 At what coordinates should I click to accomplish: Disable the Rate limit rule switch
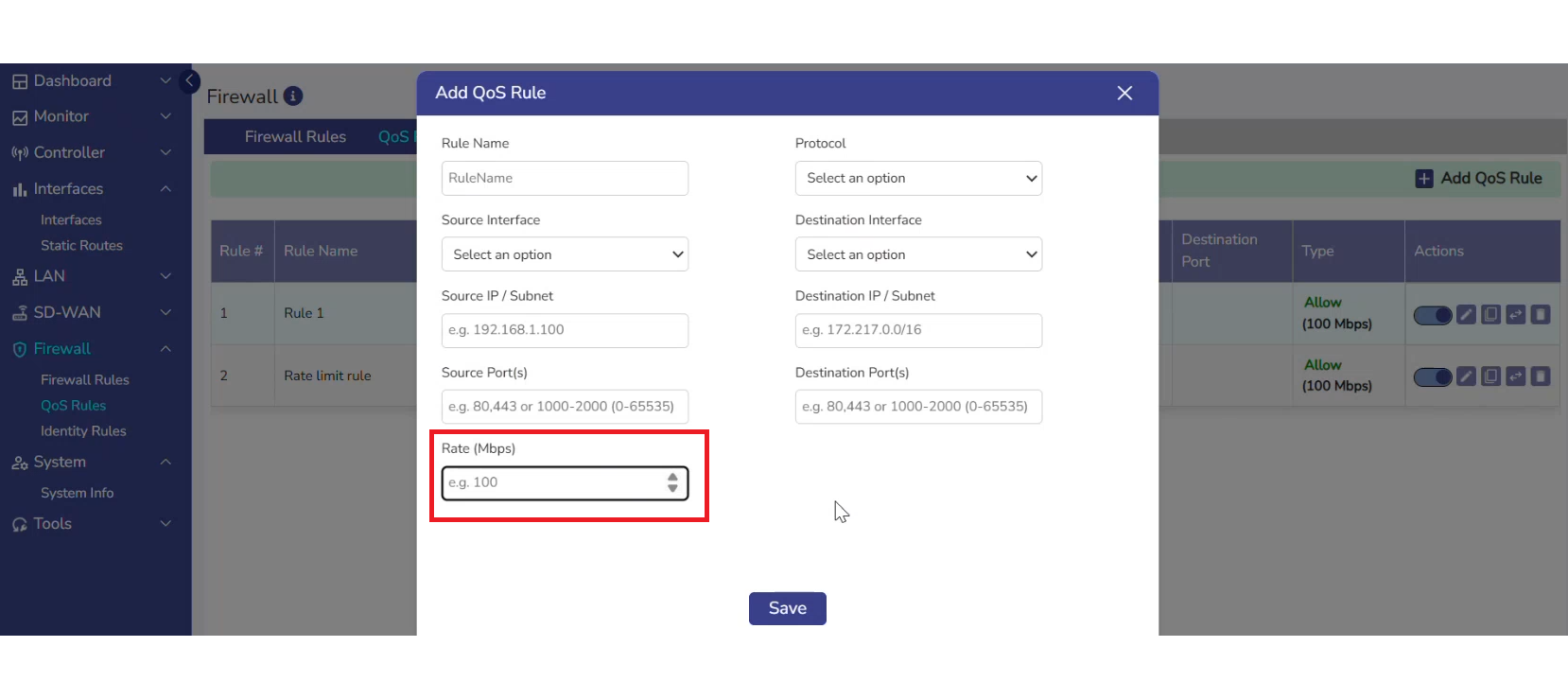coord(1432,376)
